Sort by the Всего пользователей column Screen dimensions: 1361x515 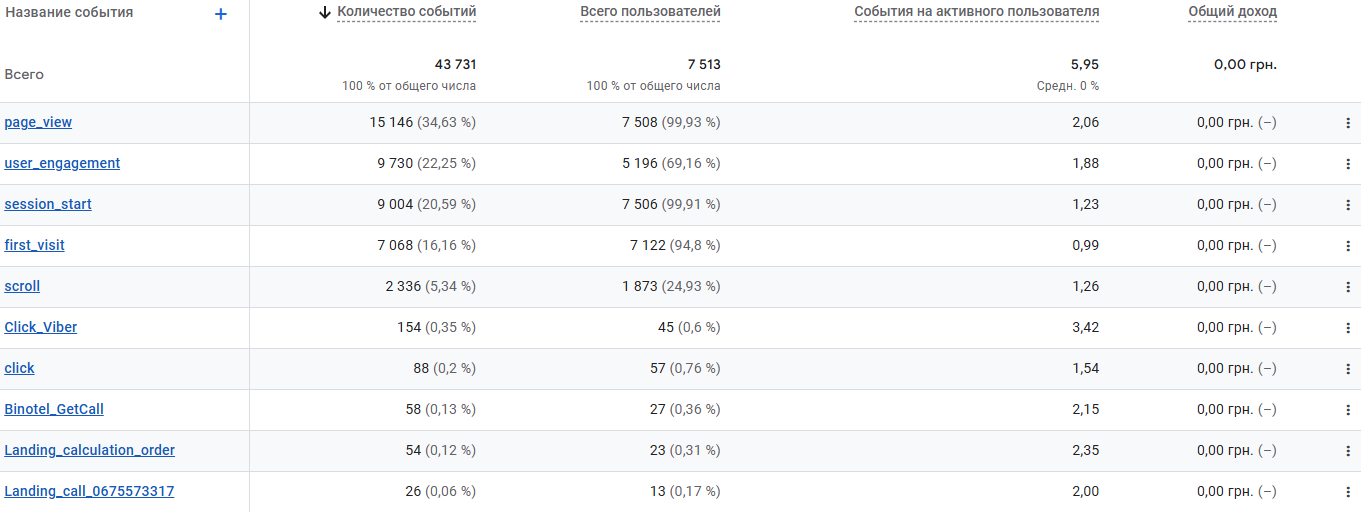point(650,13)
